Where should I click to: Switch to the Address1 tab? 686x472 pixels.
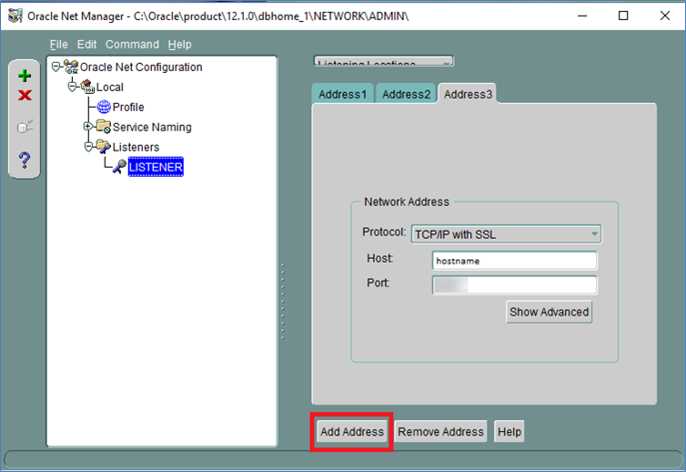click(x=343, y=94)
